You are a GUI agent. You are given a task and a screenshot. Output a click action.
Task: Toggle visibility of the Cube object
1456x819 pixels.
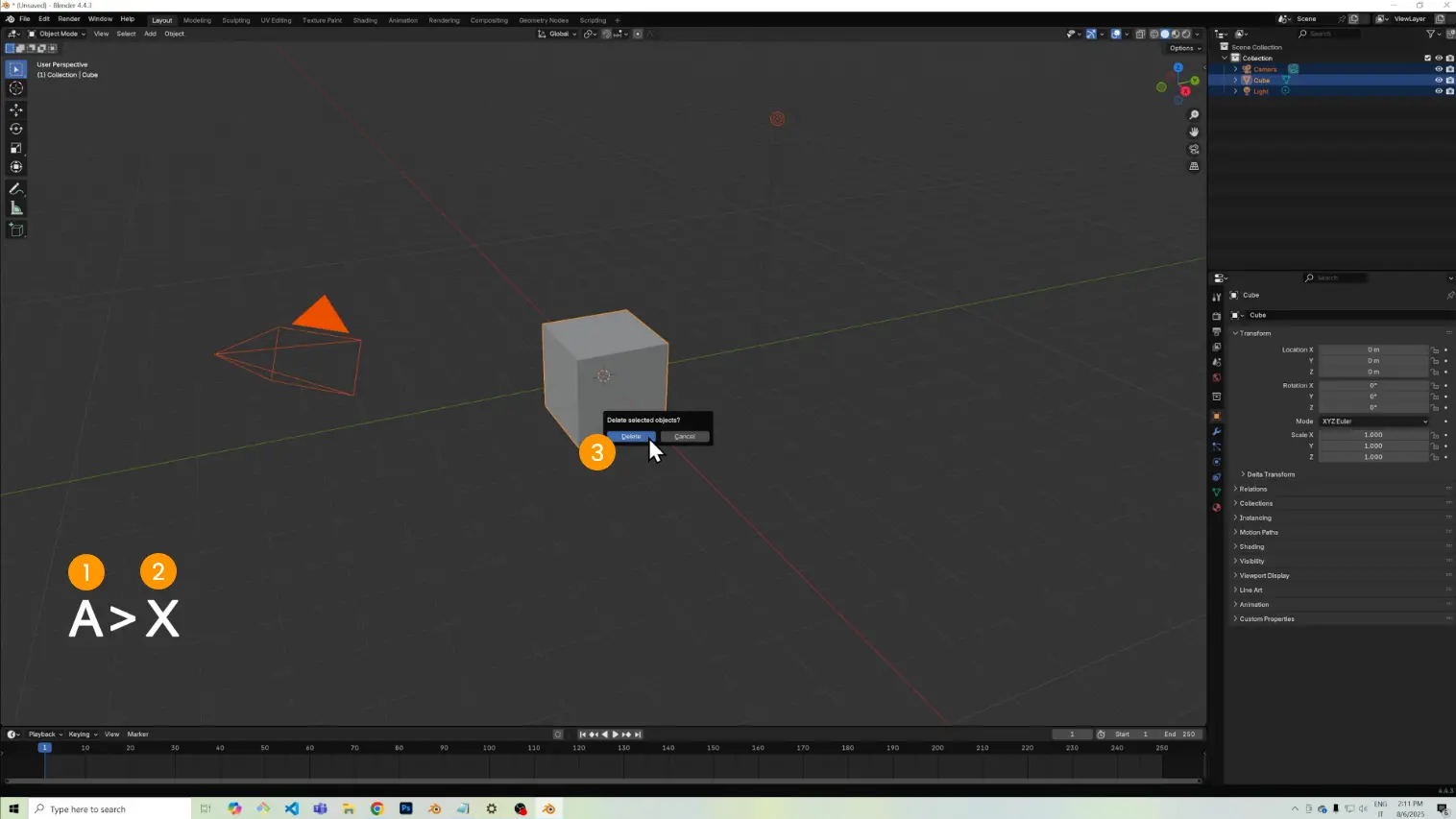[x=1438, y=81]
